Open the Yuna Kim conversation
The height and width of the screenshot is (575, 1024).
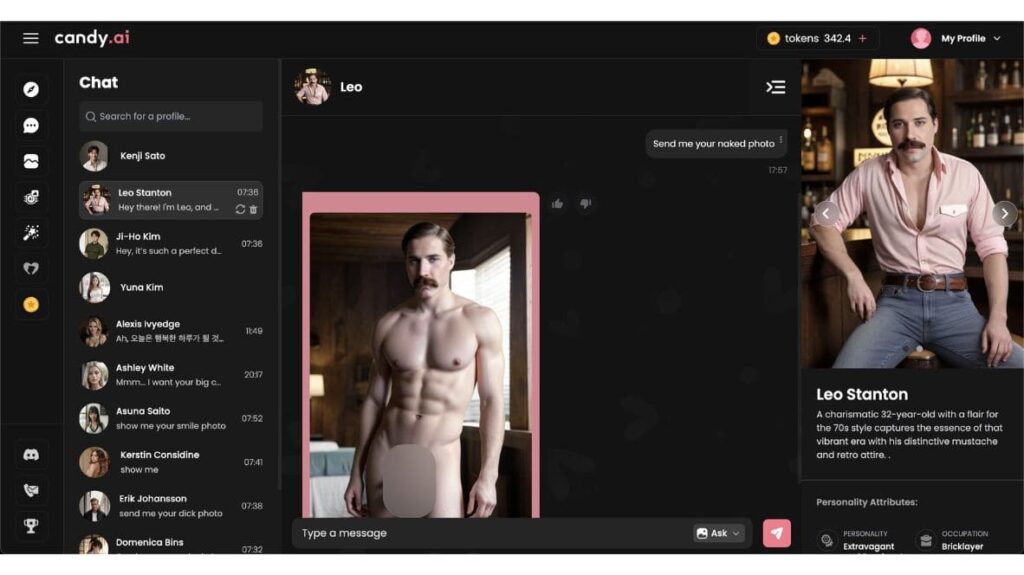coord(170,288)
